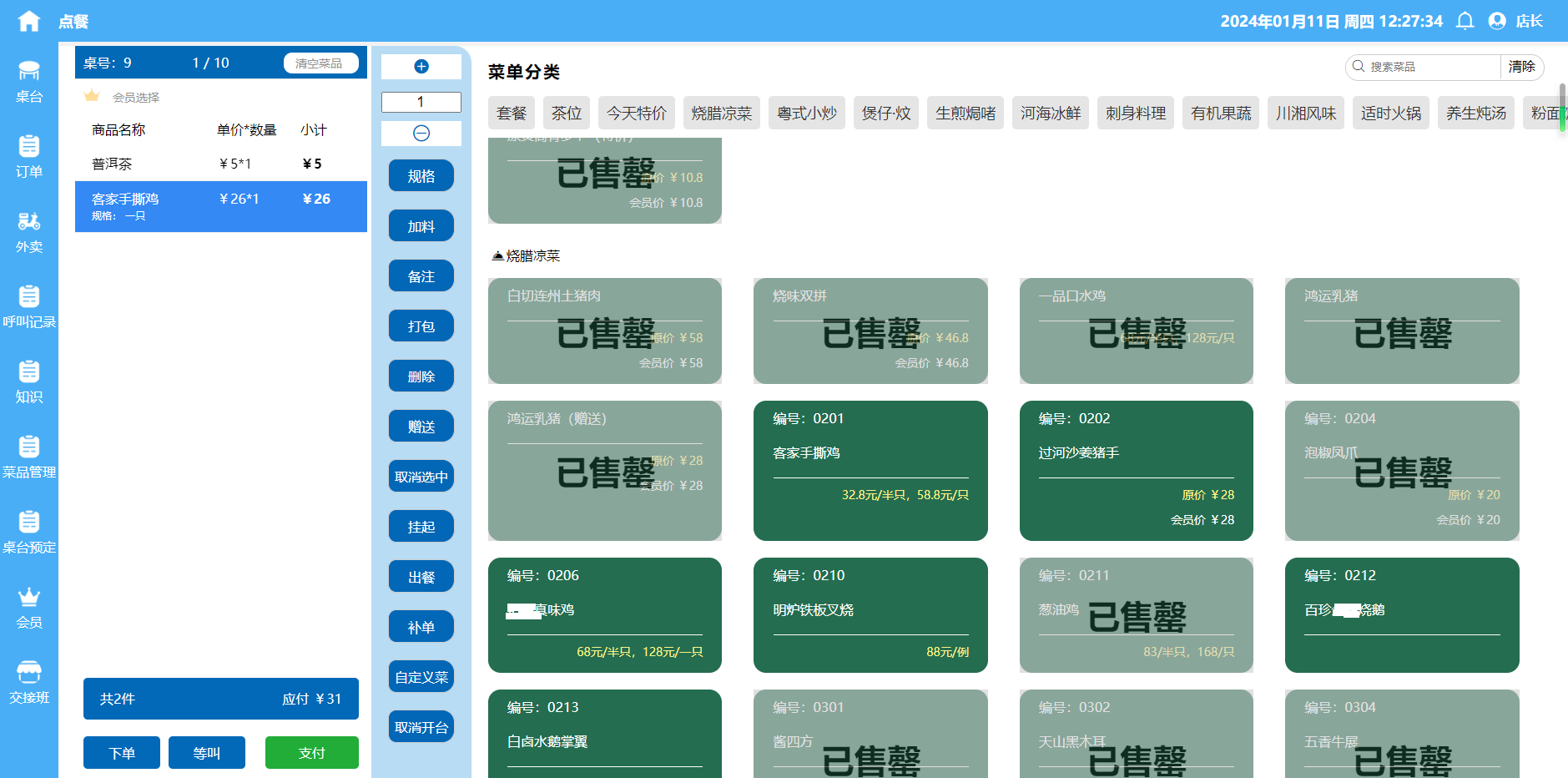Click the 删除 delete button

click(421, 376)
